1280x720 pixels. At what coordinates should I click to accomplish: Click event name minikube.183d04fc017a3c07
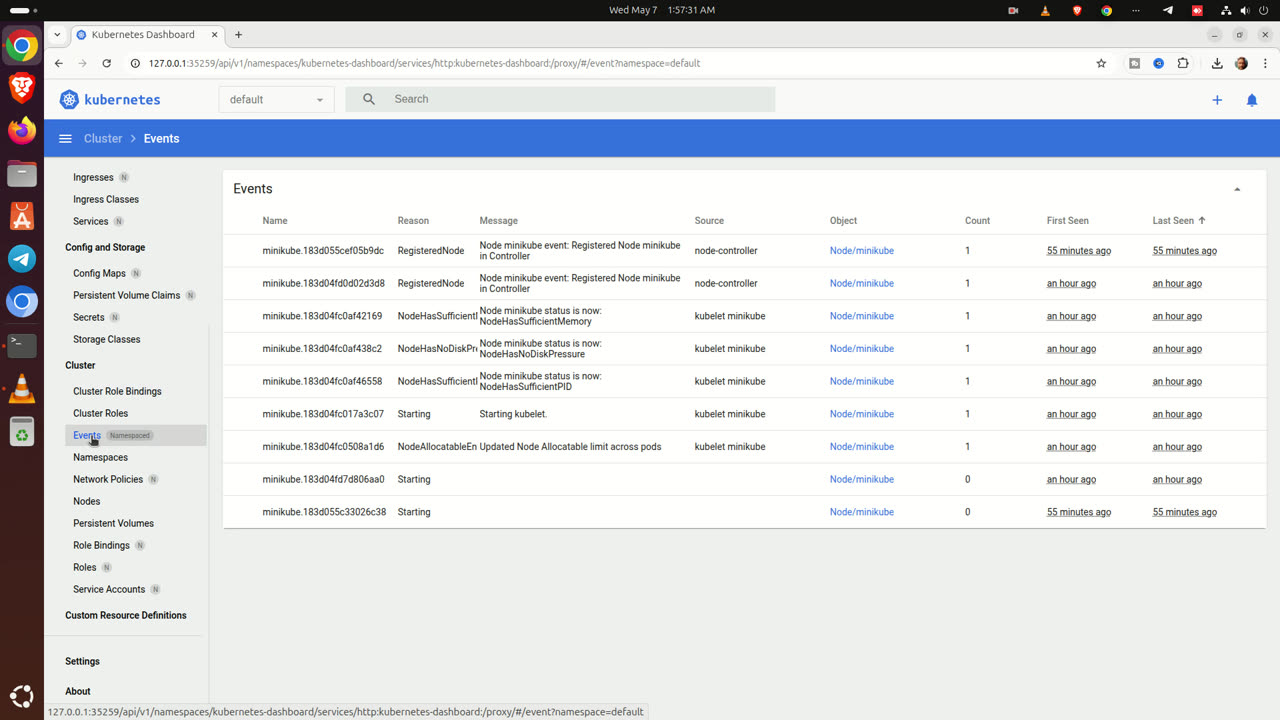[x=323, y=414]
